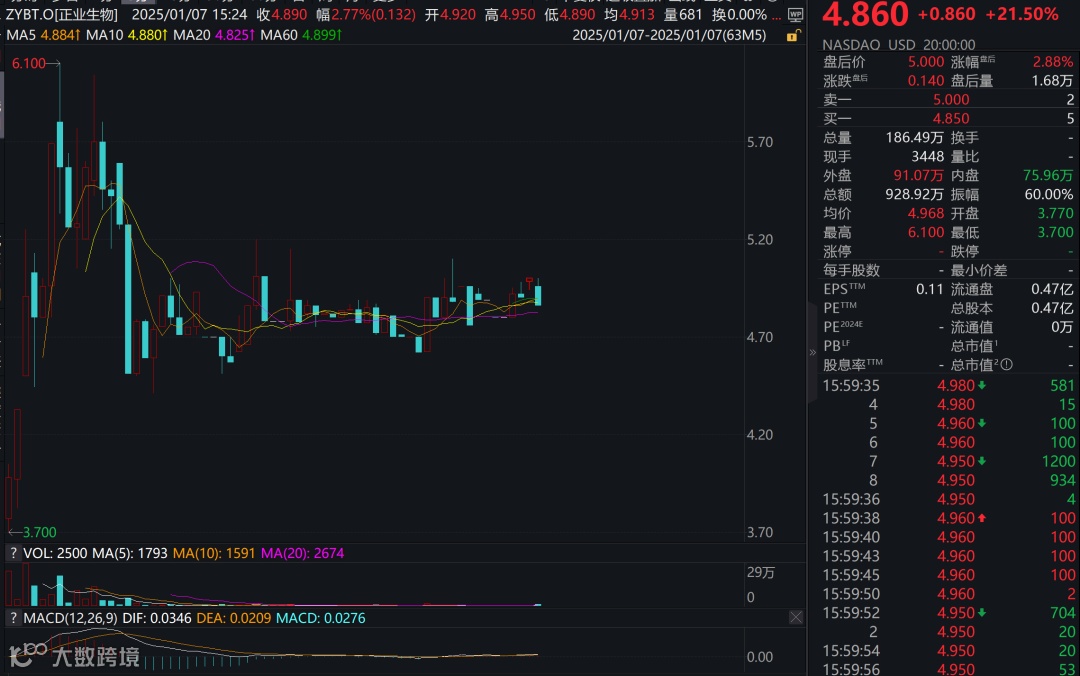Click the WP icon at top right of chart
Image resolution: width=1080 pixels, height=676 pixels.
tap(795, 14)
